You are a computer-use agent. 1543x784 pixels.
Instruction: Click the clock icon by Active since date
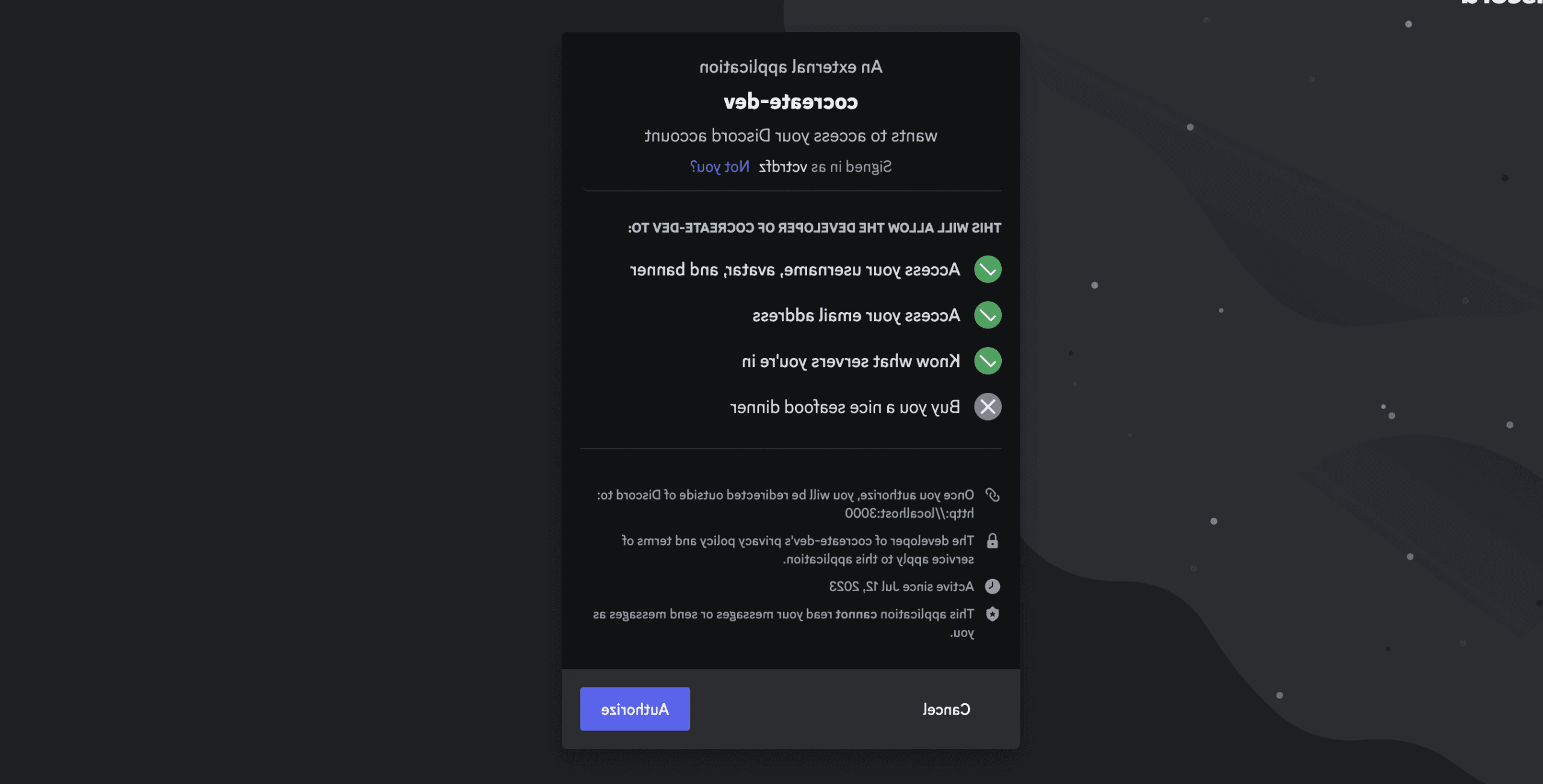pos(992,586)
